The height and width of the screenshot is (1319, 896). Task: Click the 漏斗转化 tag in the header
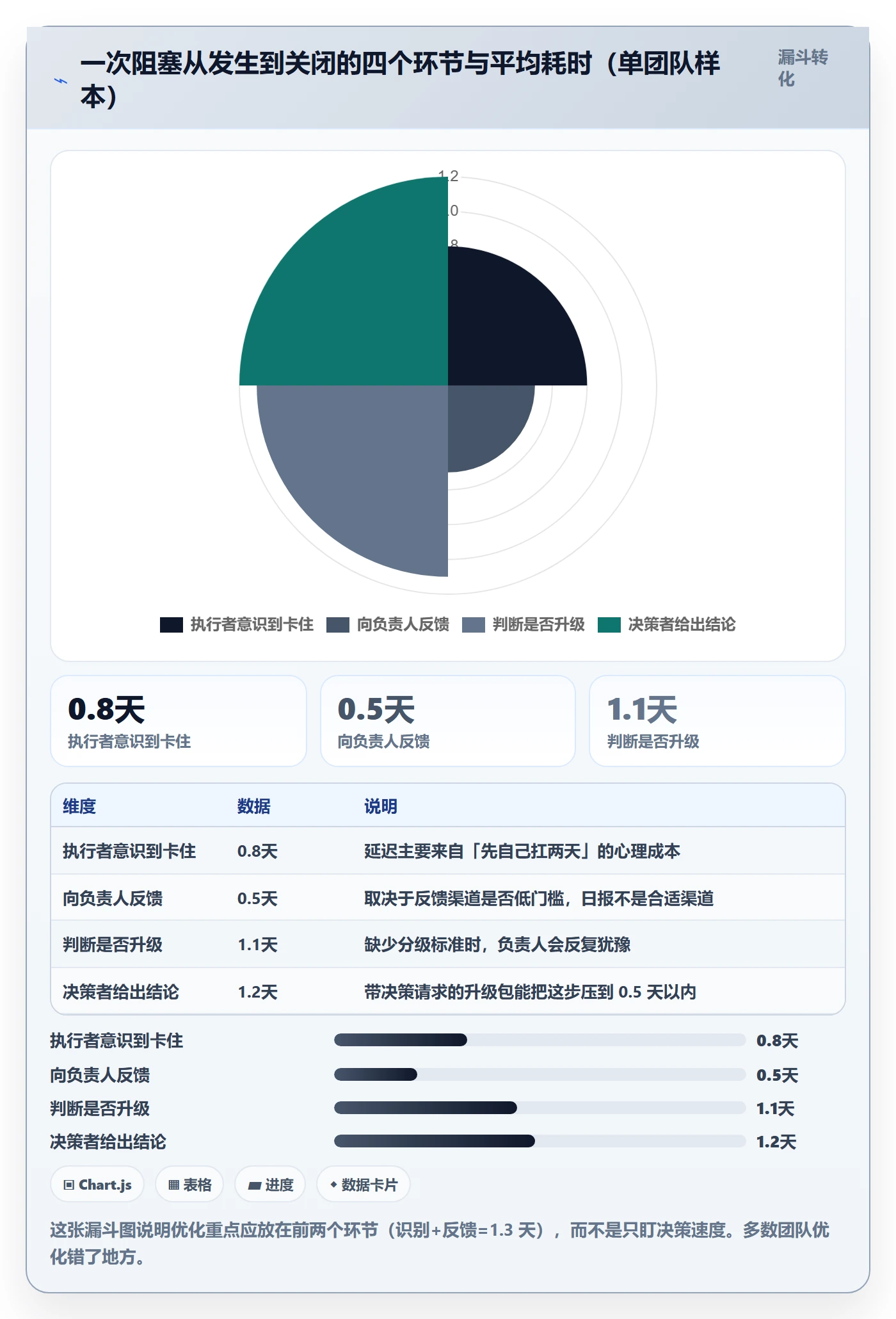(803, 68)
